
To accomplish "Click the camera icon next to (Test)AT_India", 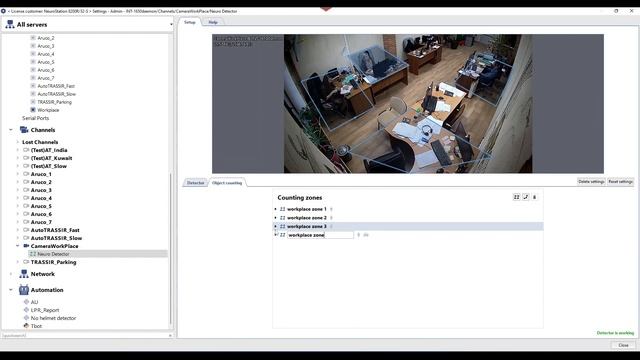I will pos(26,150).
